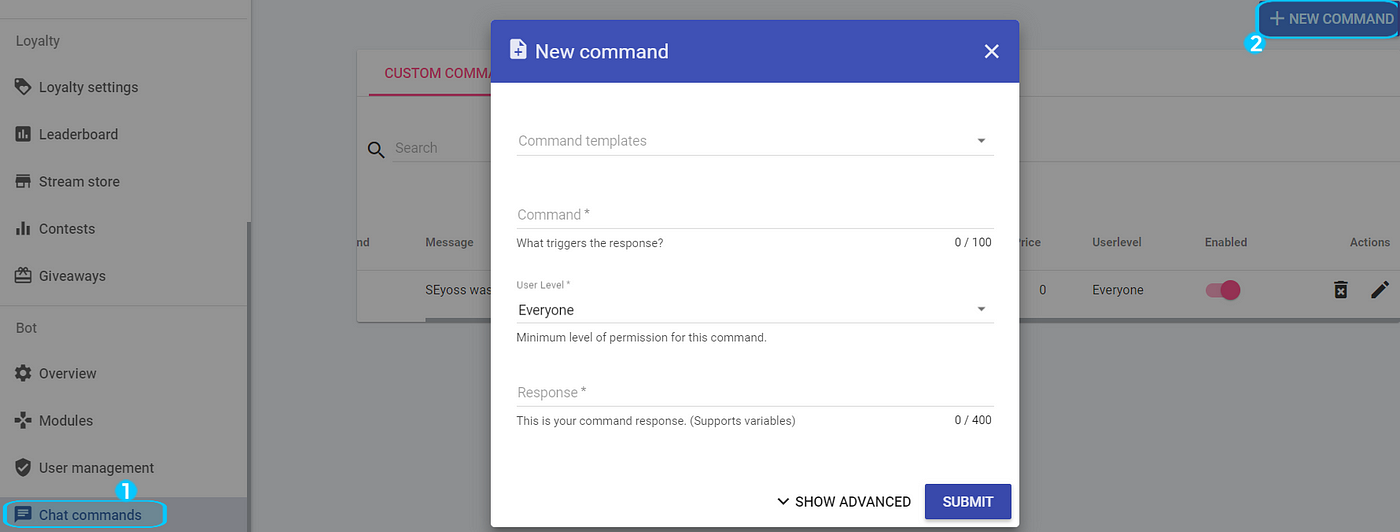Open User management shield icon
1400x532 pixels.
click(x=23, y=467)
